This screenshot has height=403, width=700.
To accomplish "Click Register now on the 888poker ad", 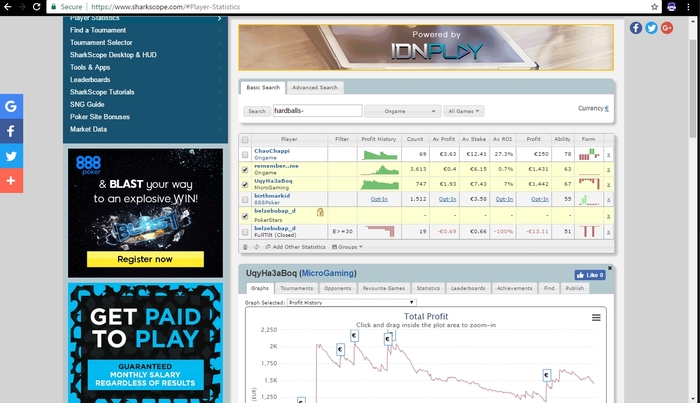I will [x=145, y=259].
